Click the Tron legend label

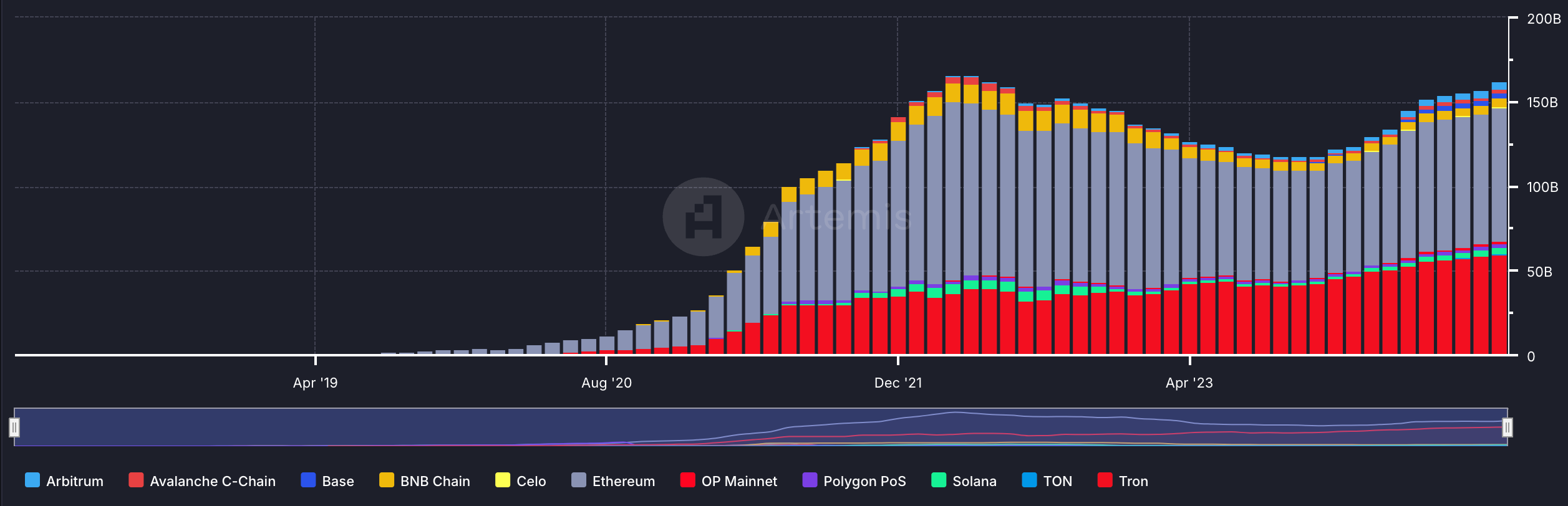[1133, 481]
